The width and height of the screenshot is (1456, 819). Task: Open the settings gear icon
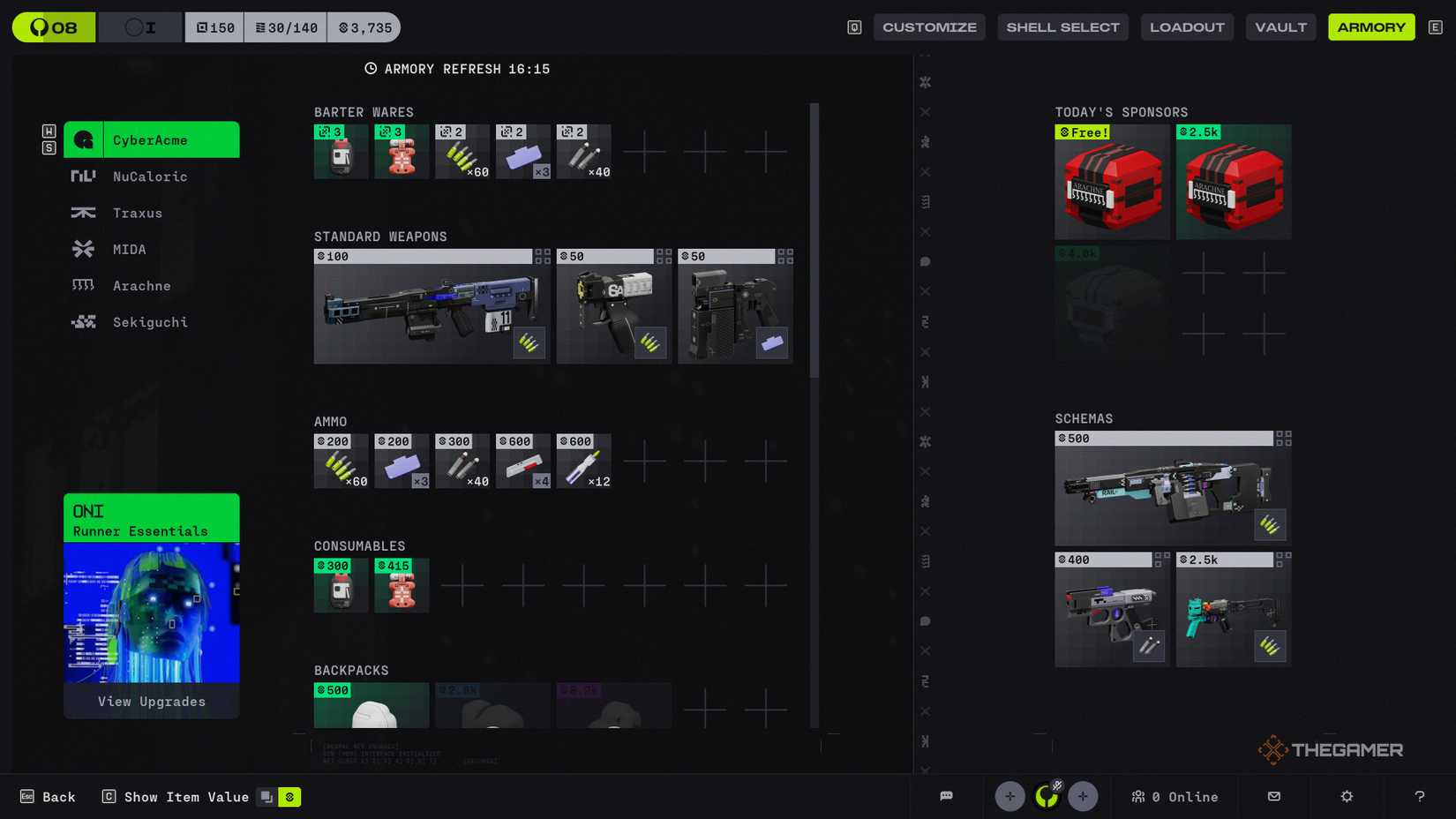(x=1347, y=796)
